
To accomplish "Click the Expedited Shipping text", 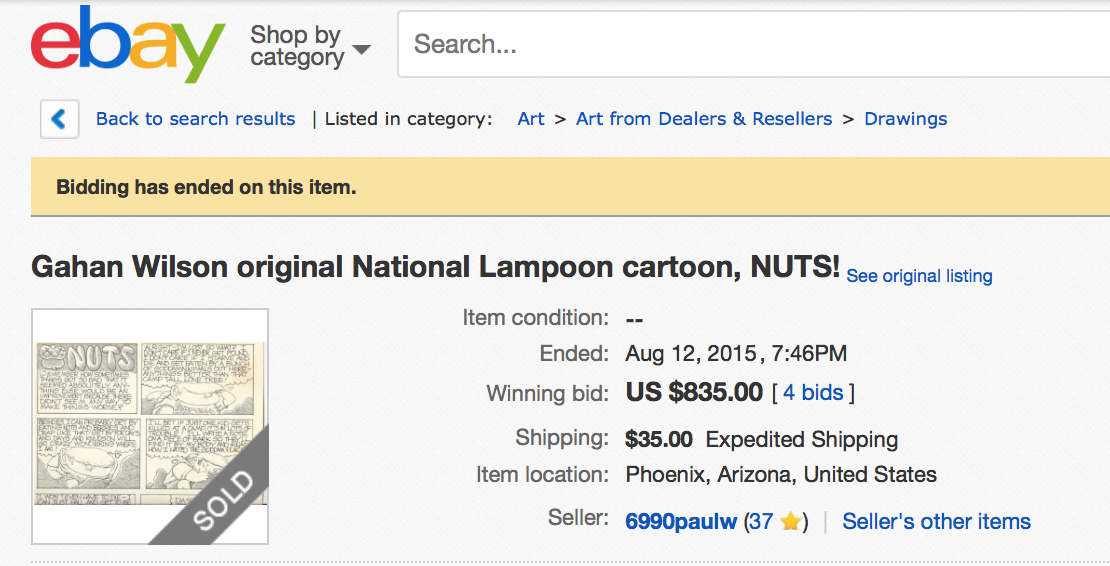I will point(801,439).
